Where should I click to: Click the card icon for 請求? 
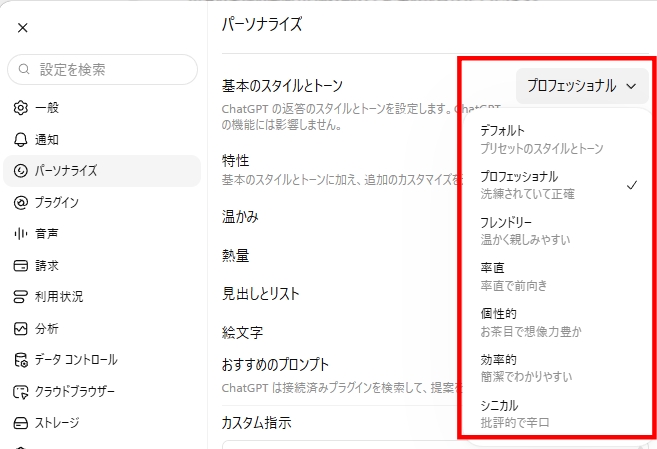(x=21, y=266)
